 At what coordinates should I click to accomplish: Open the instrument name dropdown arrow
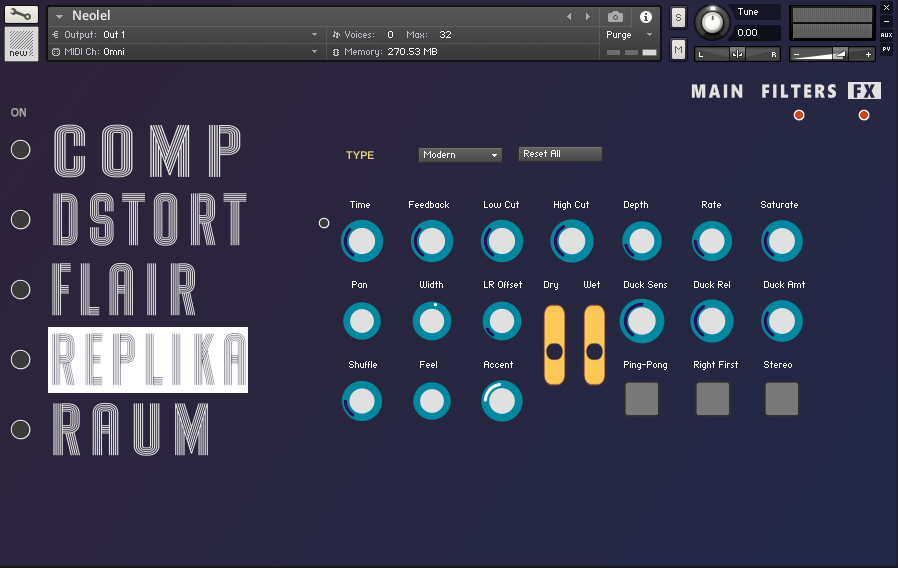(x=60, y=17)
